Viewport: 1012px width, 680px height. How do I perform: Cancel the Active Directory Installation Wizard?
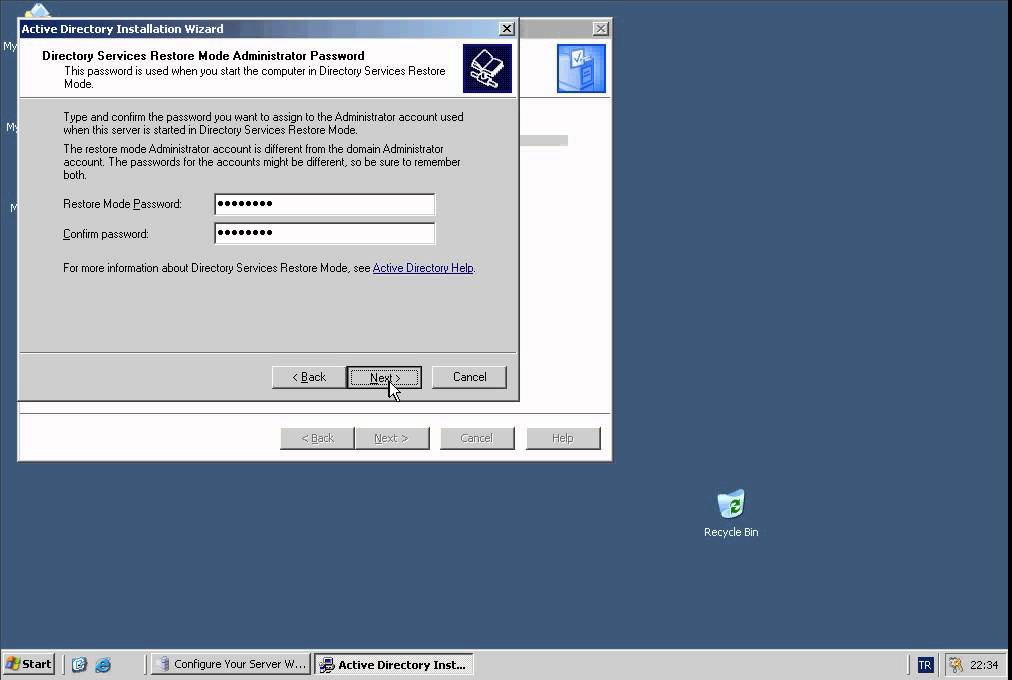click(x=469, y=377)
